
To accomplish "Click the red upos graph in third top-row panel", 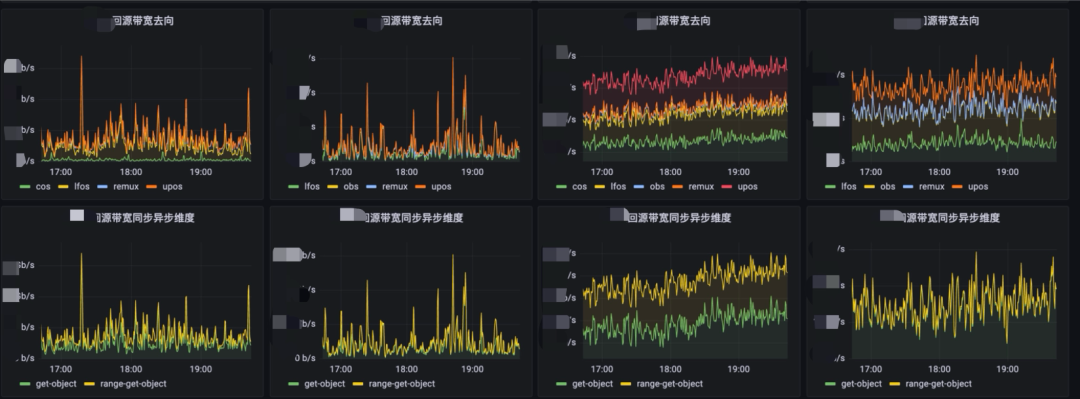I will 685,76.
